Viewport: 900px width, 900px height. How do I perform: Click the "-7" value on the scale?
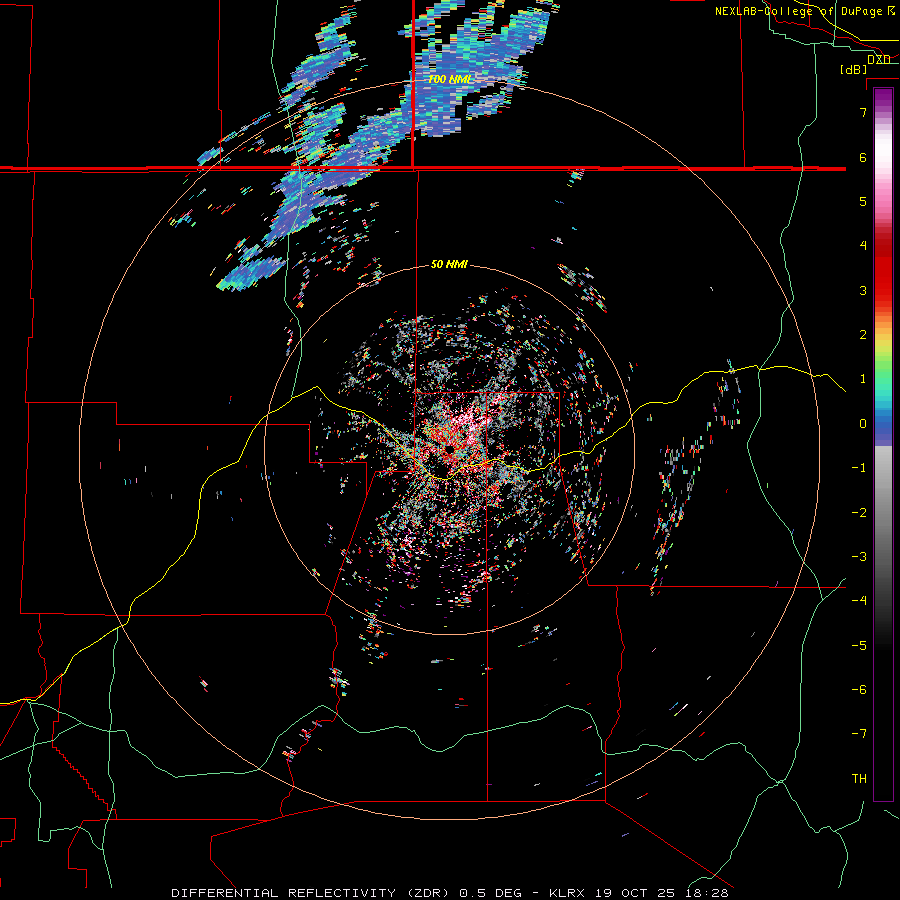coord(859,734)
